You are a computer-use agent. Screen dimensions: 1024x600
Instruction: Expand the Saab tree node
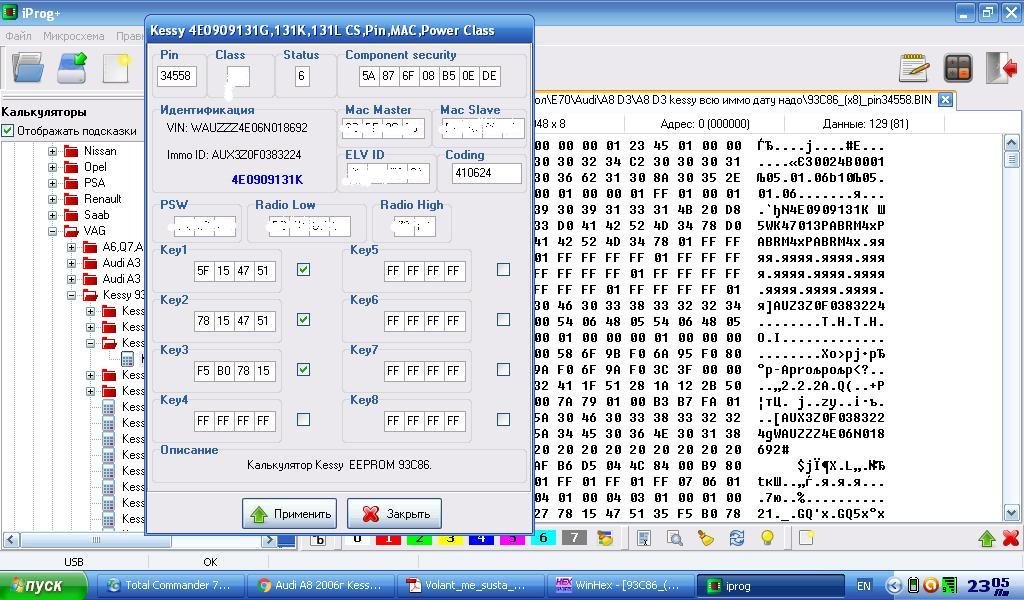(x=52, y=215)
